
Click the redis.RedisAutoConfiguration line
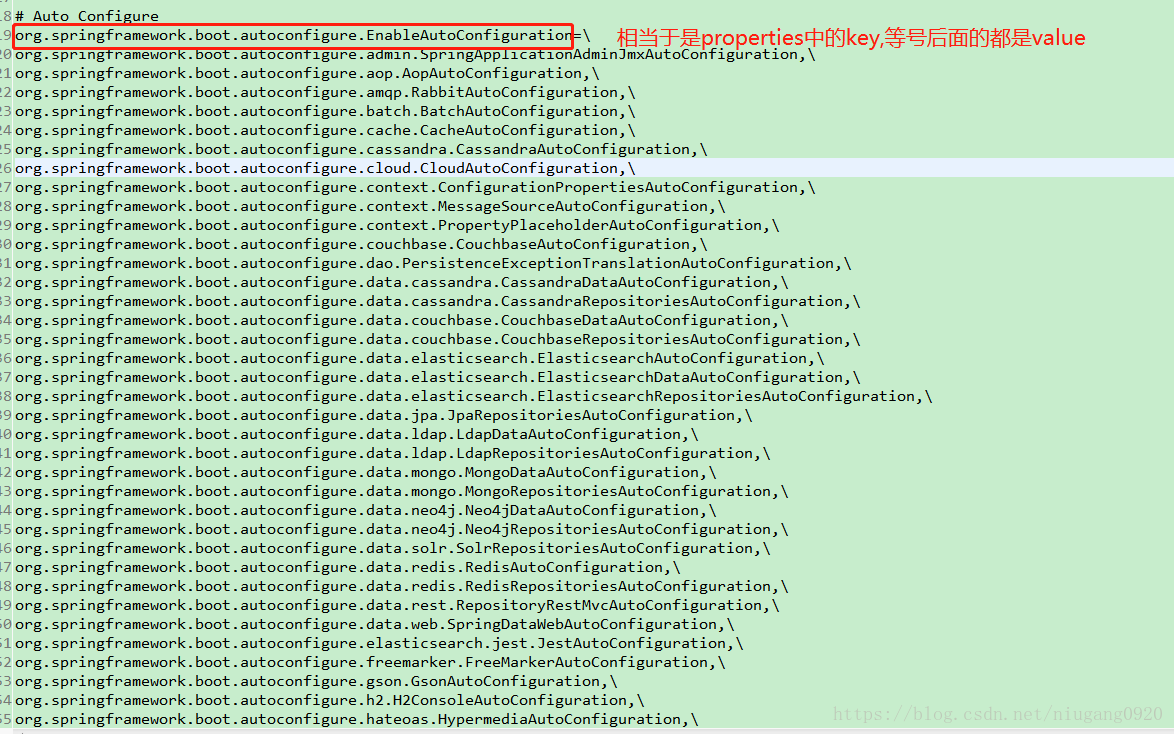(347, 568)
